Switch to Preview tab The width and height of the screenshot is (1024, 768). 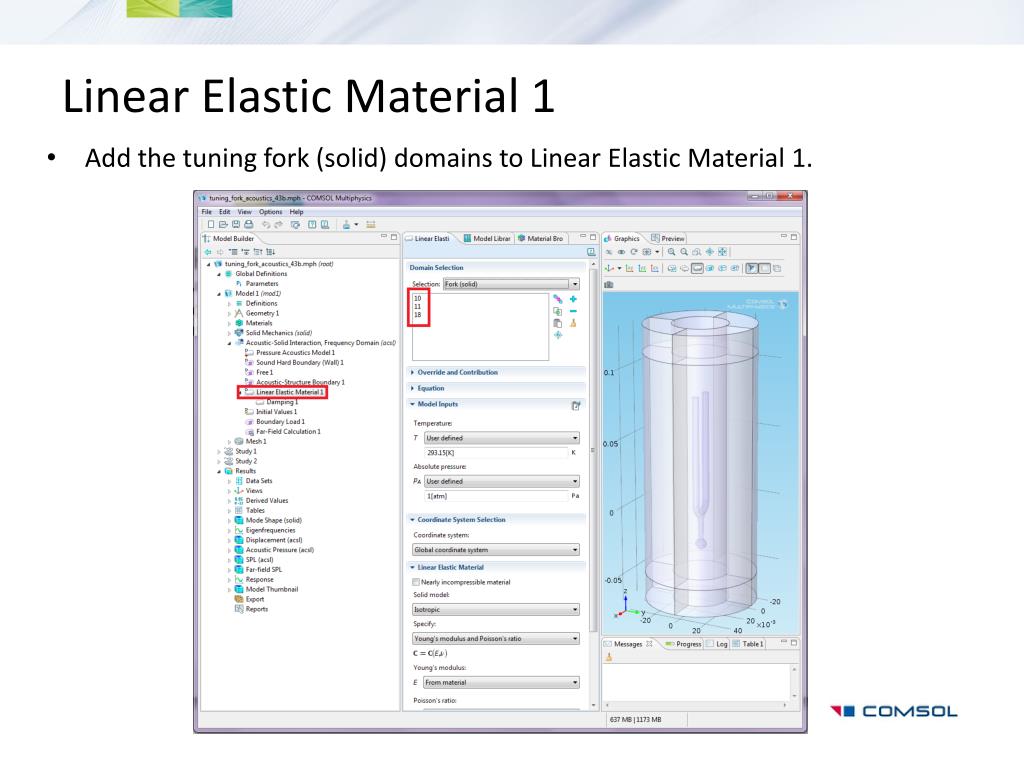click(x=668, y=238)
